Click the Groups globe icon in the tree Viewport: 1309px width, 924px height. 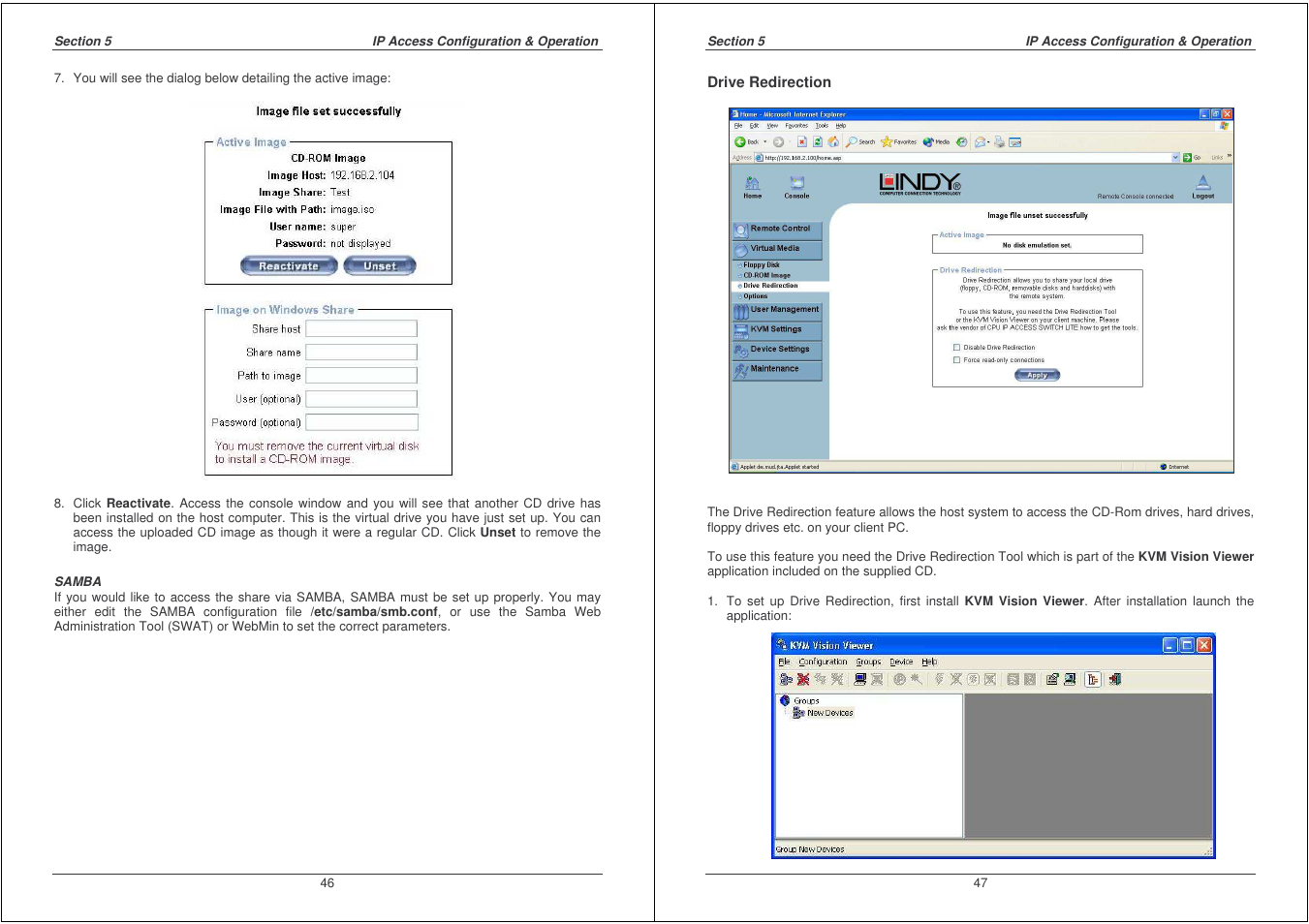click(x=785, y=700)
